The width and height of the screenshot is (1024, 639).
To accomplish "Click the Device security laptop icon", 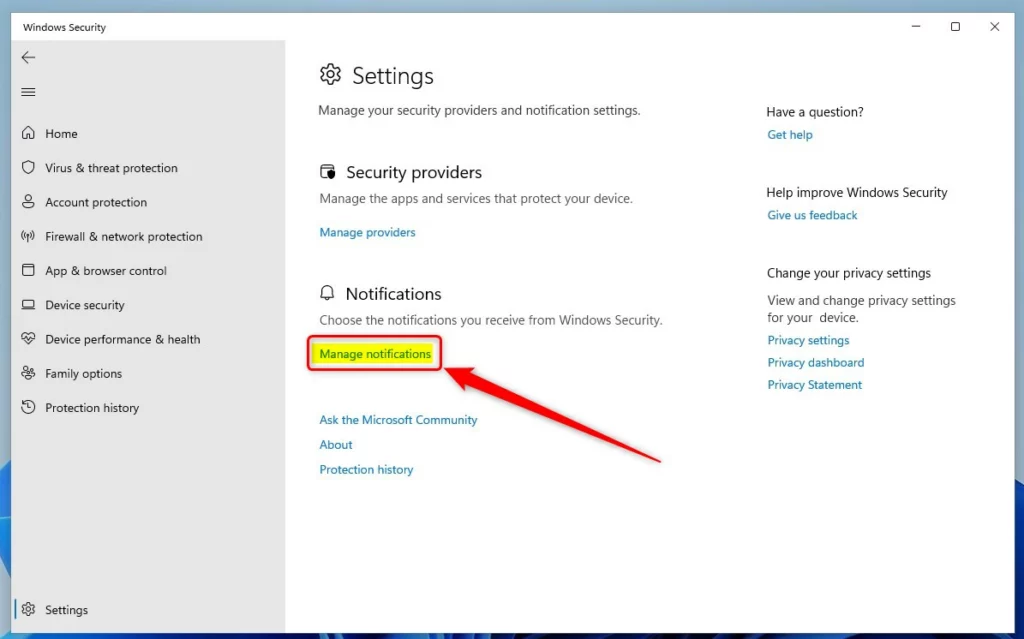I will tap(28, 304).
